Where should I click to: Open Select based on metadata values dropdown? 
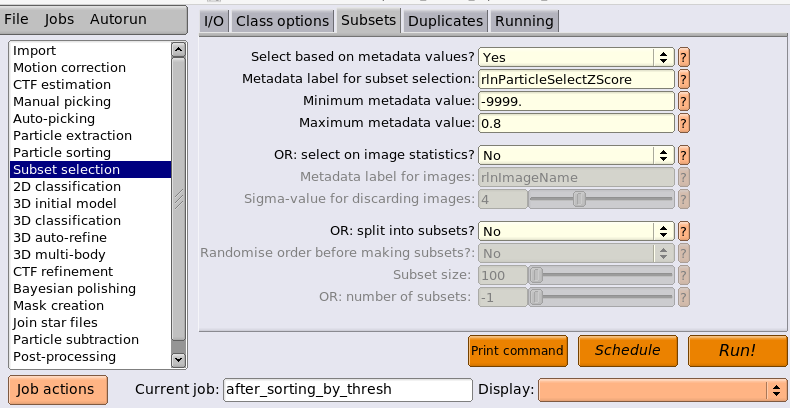click(576, 57)
